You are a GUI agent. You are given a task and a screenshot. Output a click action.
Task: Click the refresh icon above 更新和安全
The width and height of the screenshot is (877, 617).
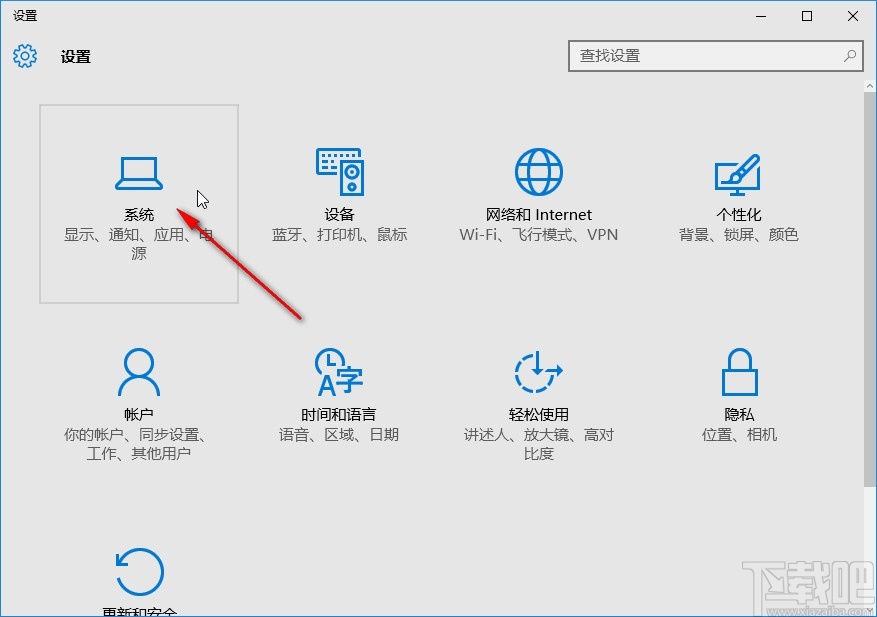[x=138, y=570]
